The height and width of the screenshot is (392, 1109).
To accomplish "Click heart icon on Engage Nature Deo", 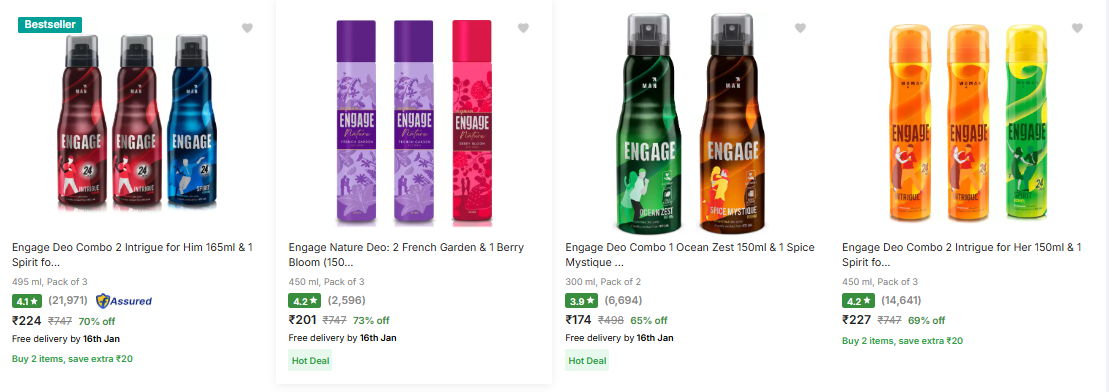I will 523,28.
